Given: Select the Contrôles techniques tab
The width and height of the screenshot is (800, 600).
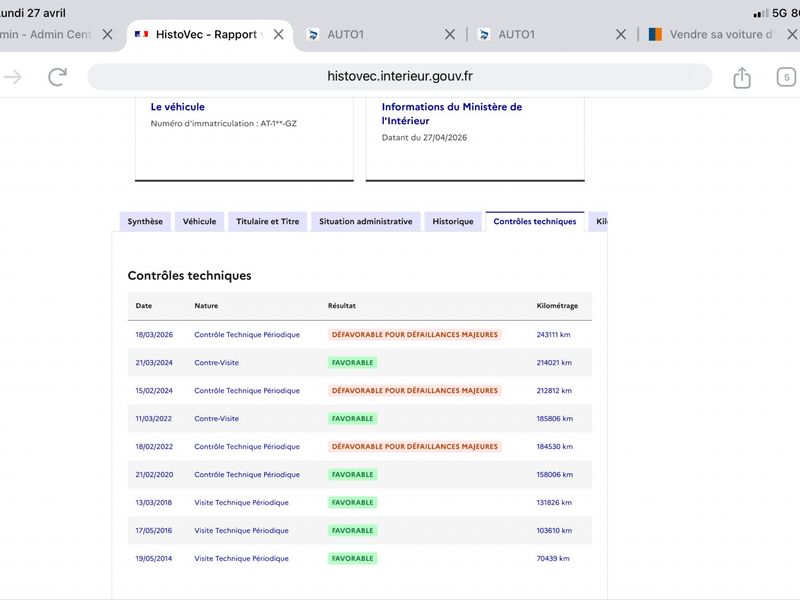Looking at the screenshot, I should pyautogui.click(x=535, y=221).
